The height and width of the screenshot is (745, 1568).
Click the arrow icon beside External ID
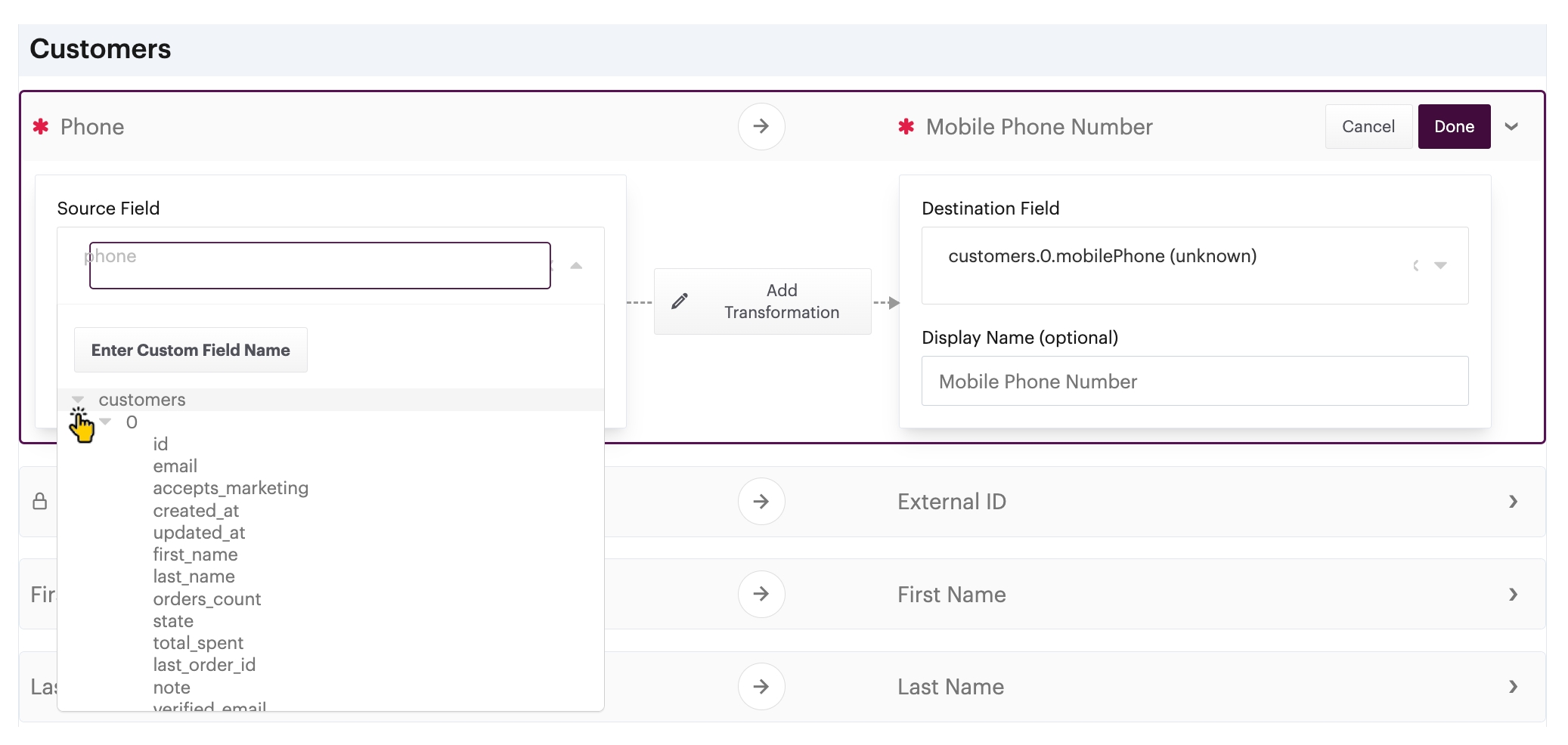(x=761, y=502)
